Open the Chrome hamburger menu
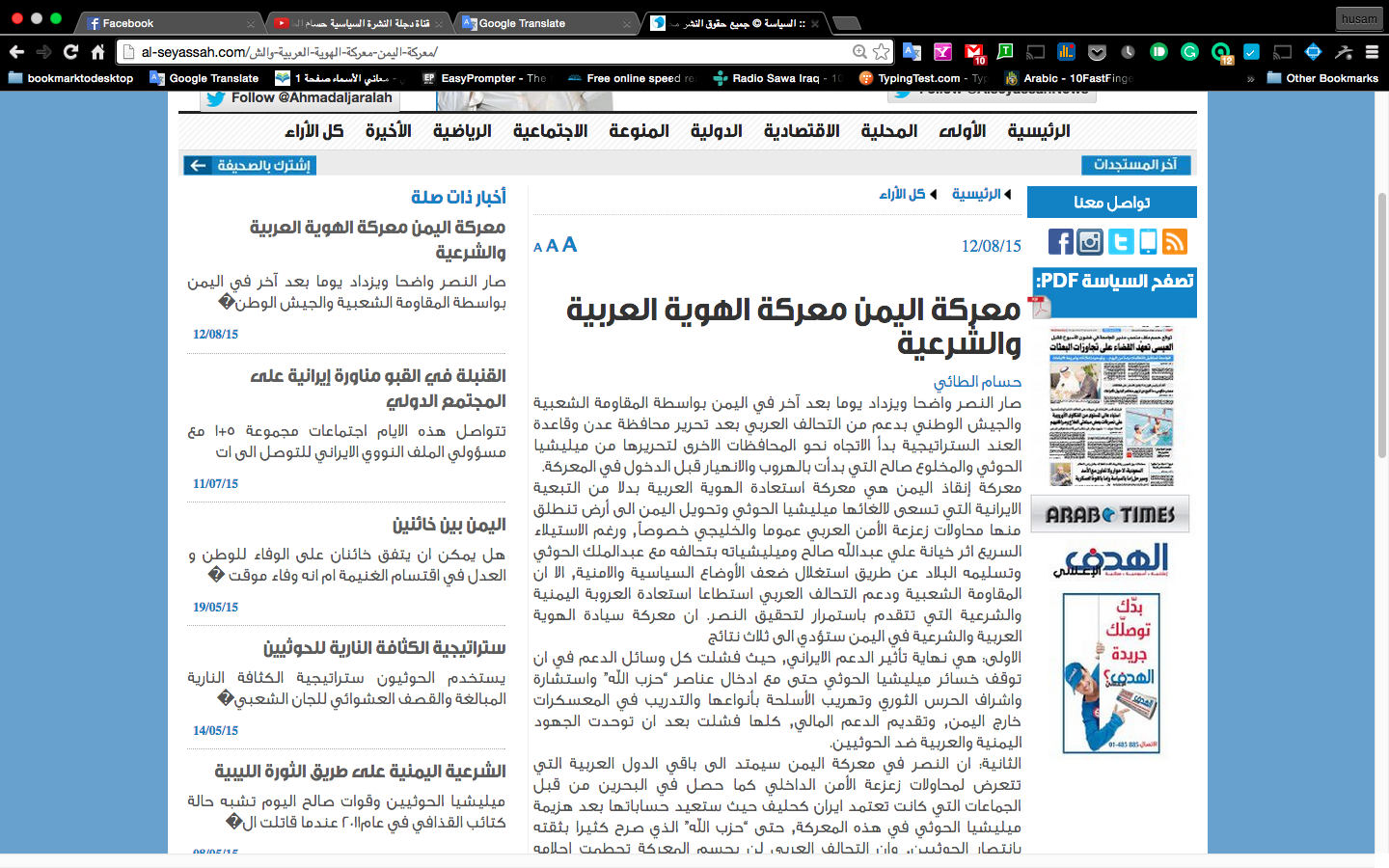This screenshot has width=1389, height=868. [1373, 52]
